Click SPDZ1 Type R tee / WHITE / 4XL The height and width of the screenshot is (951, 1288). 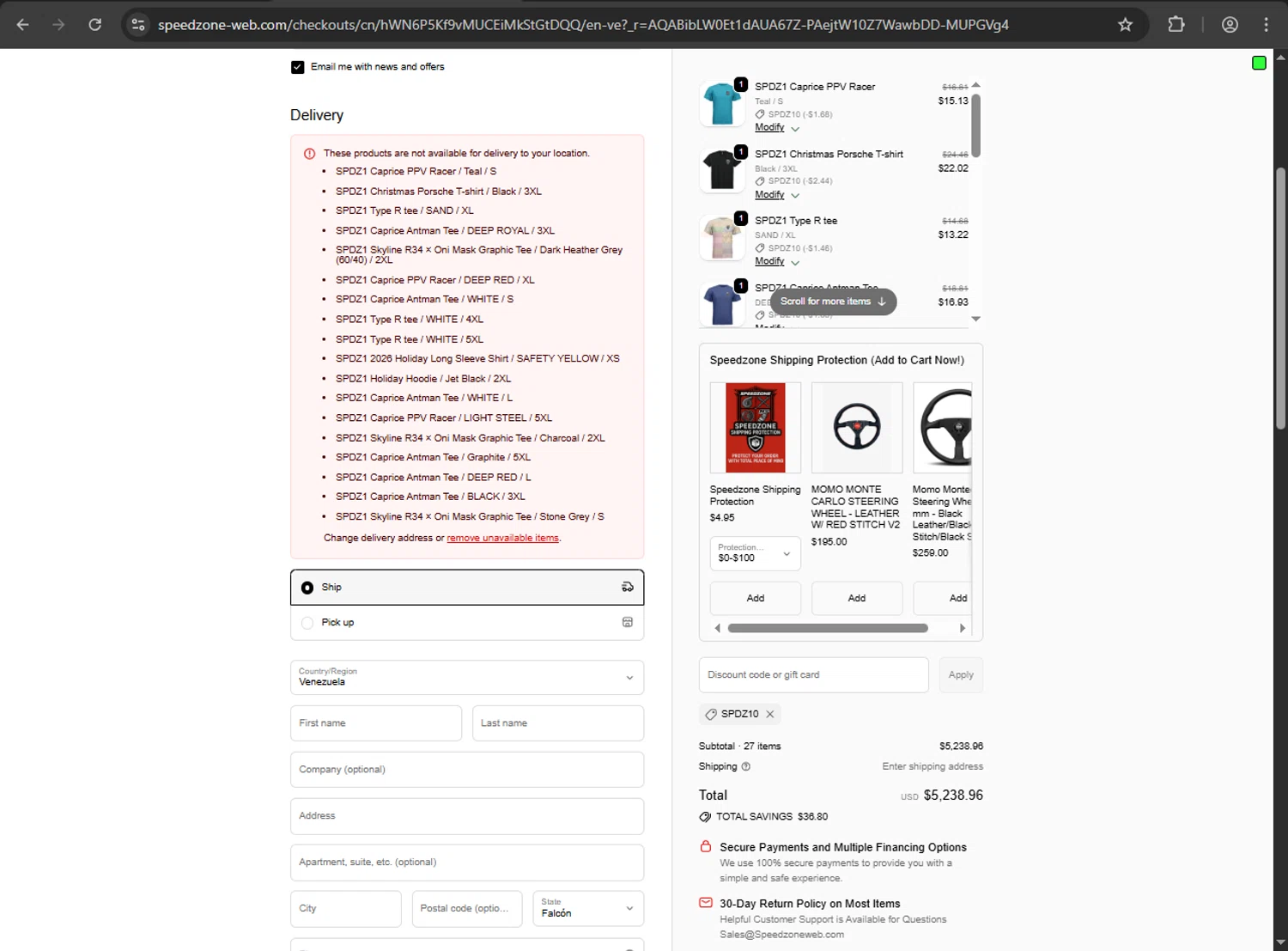(410, 320)
